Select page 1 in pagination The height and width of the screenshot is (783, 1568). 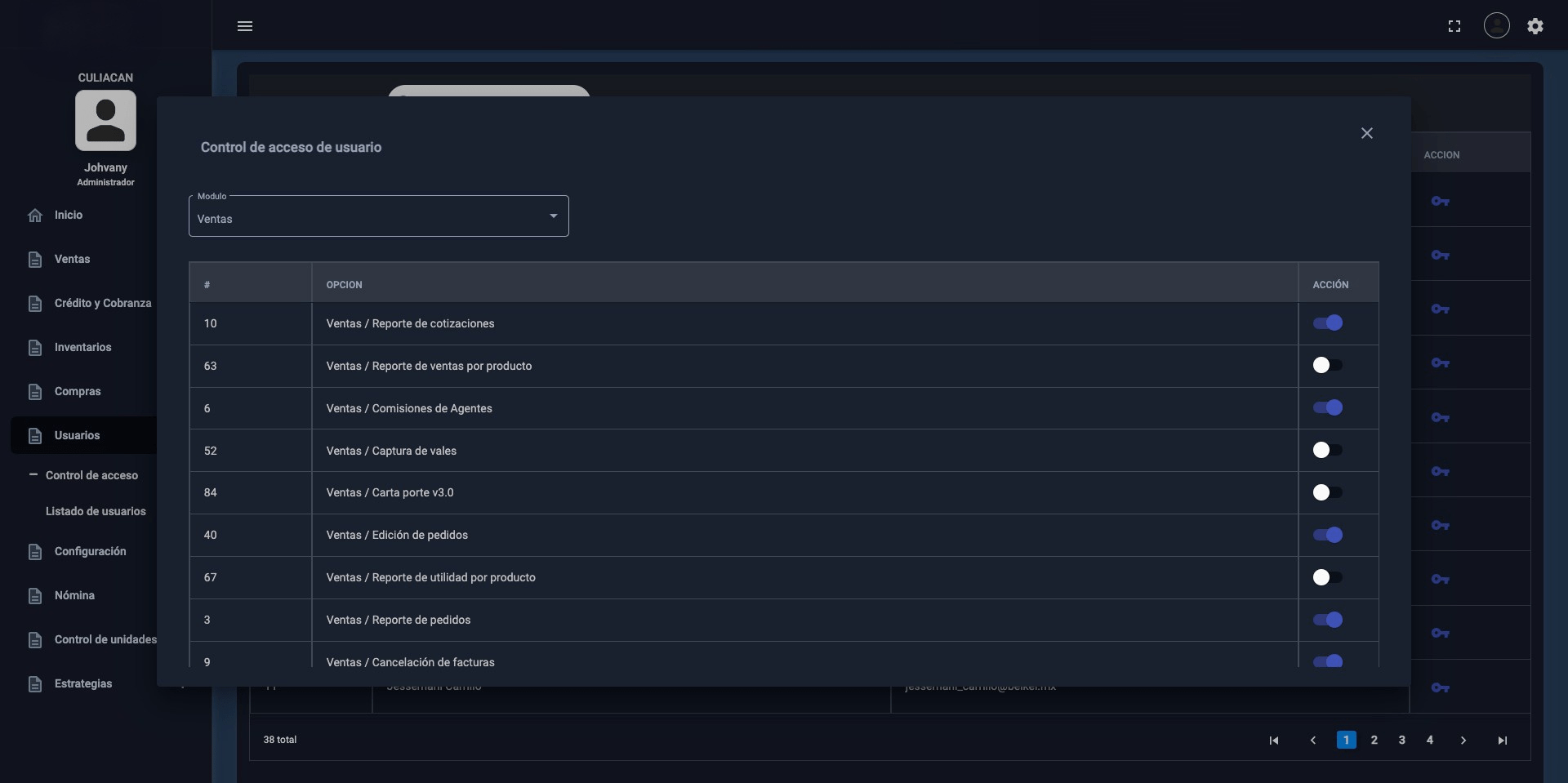tap(1346, 740)
